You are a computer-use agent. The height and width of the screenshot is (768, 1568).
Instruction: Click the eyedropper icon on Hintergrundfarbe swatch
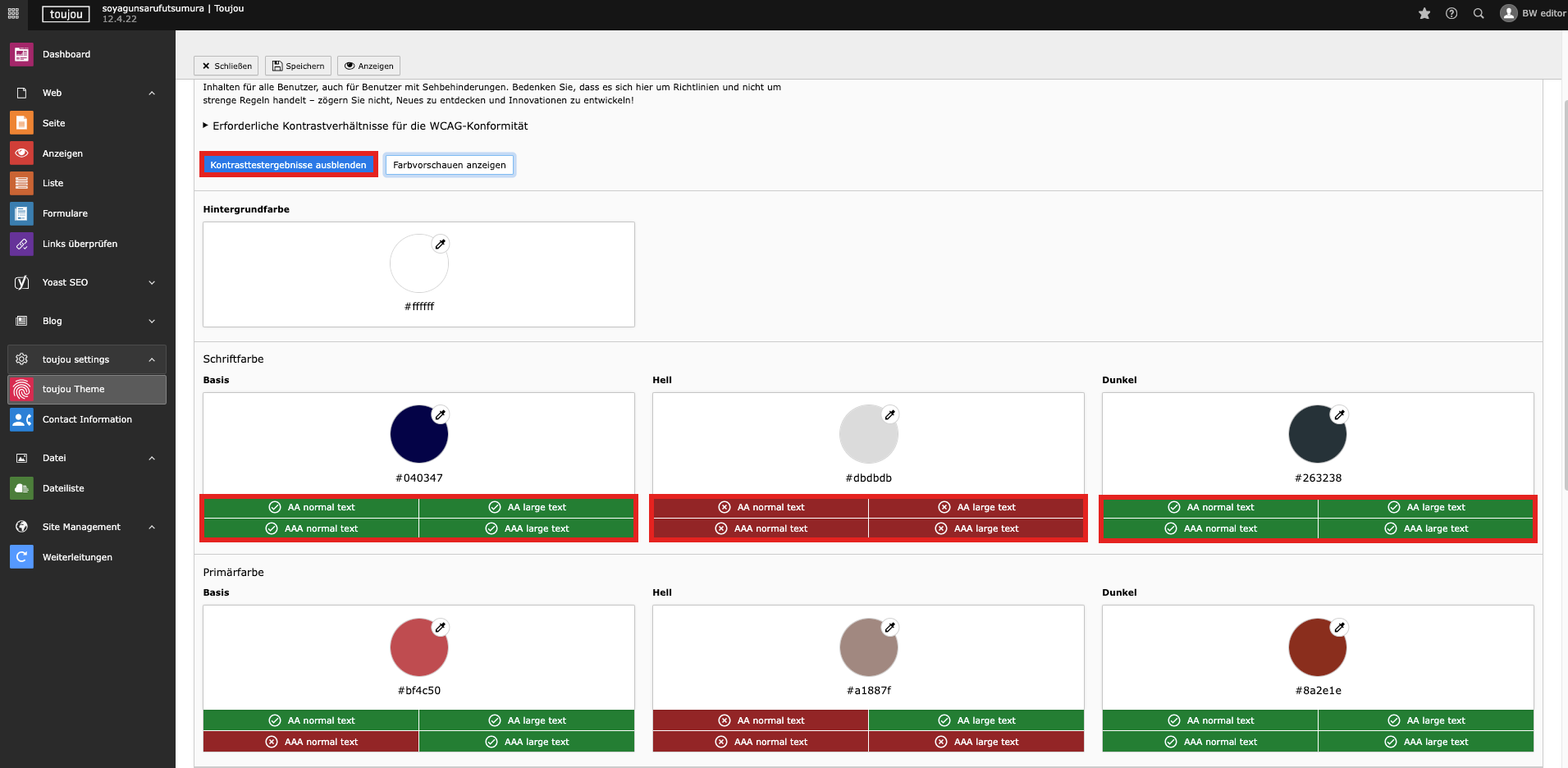tap(441, 244)
